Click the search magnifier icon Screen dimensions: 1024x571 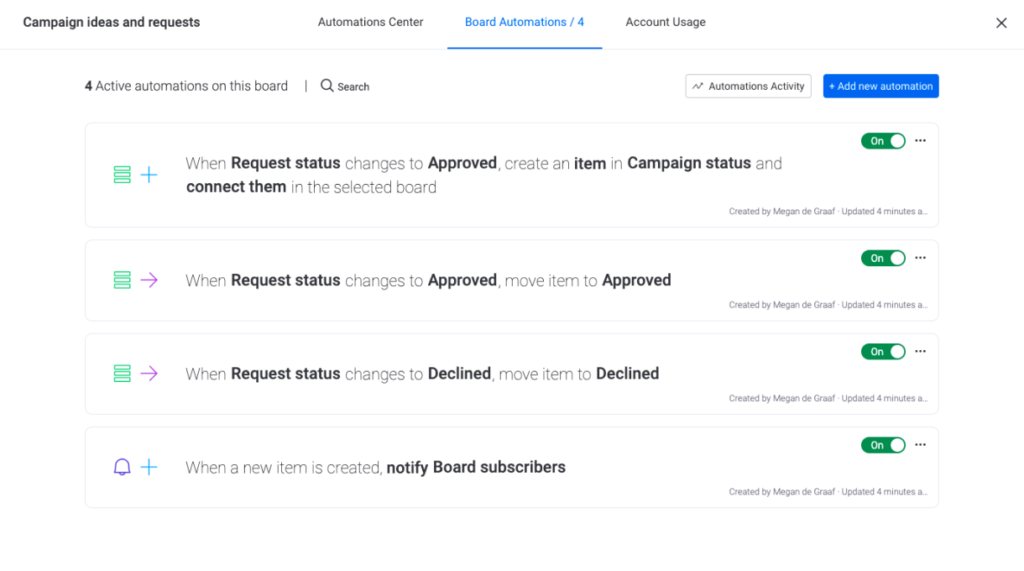coord(327,86)
